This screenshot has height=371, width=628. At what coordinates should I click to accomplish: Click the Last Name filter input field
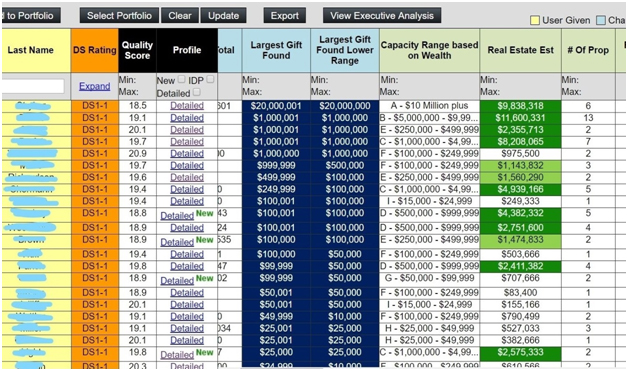coord(32,86)
